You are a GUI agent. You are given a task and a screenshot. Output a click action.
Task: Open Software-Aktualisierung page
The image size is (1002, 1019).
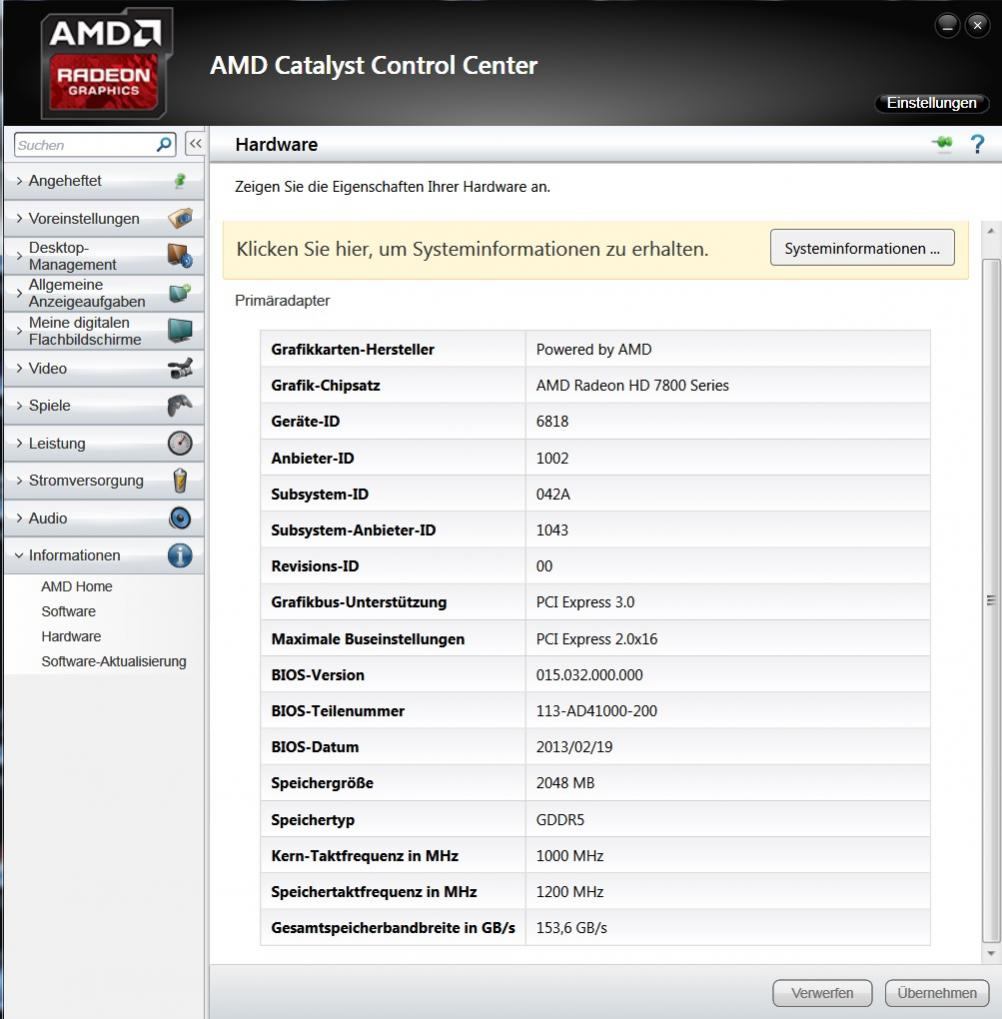tap(114, 661)
